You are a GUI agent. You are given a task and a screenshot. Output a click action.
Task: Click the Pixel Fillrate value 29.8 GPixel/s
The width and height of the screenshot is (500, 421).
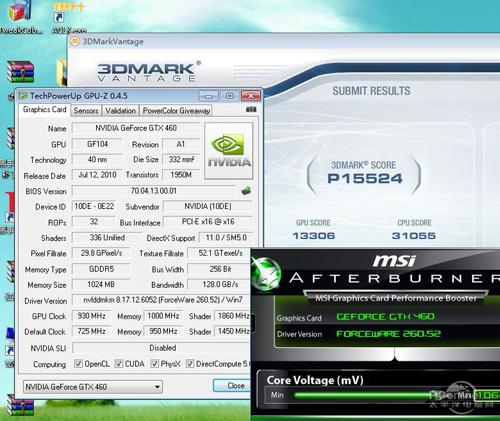[101, 253]
